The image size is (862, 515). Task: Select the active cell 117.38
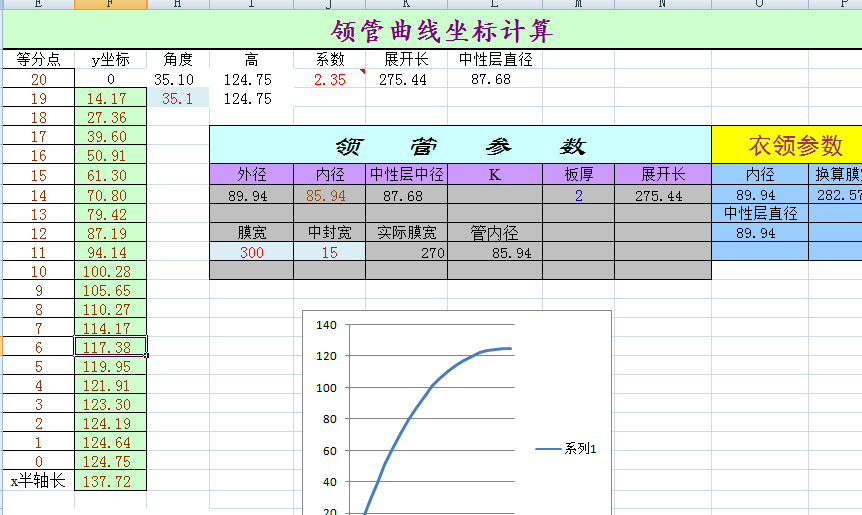pyautogui.click(x=110, y=347)
